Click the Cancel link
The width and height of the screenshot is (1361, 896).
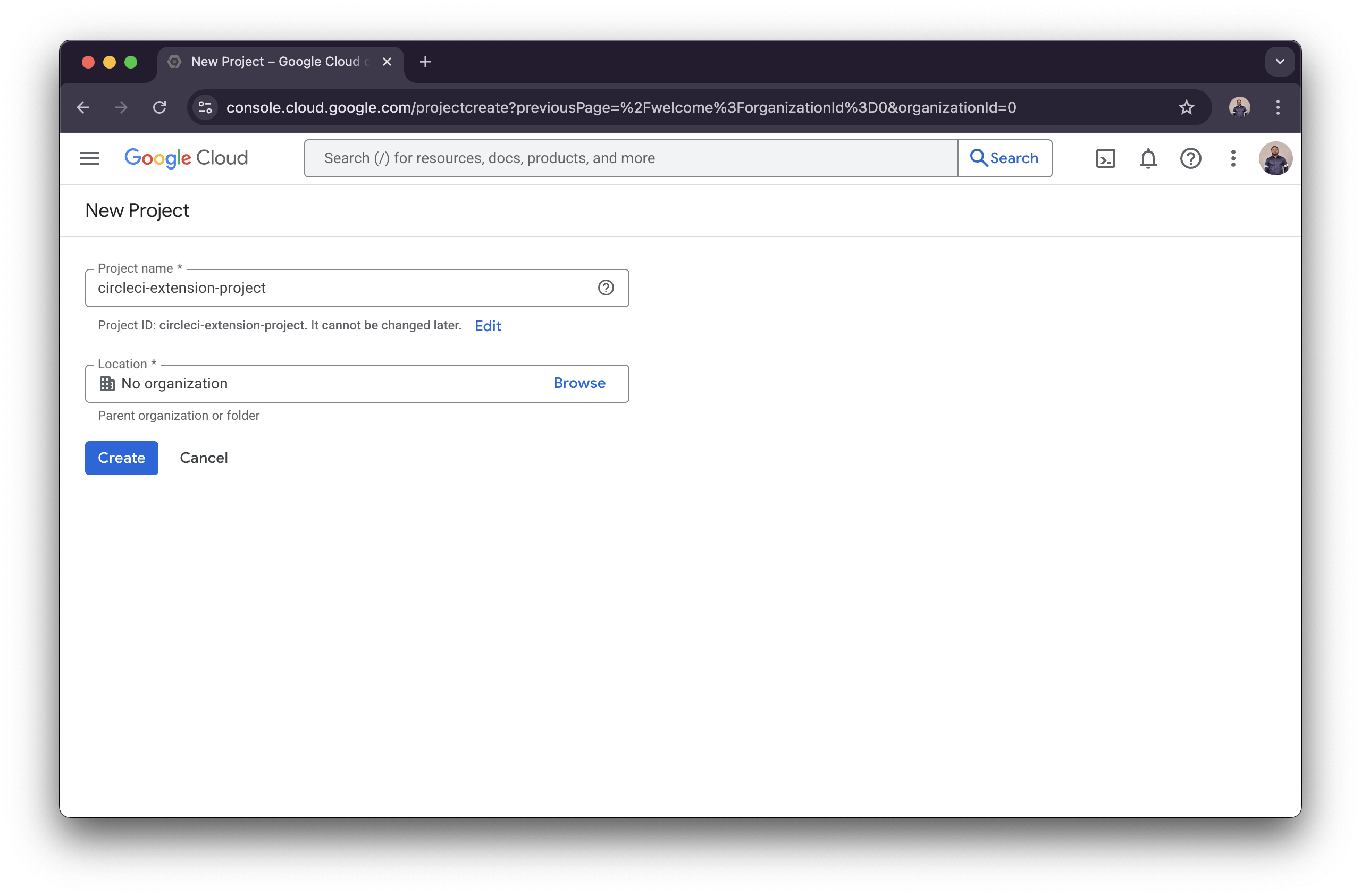pos(204,458)
